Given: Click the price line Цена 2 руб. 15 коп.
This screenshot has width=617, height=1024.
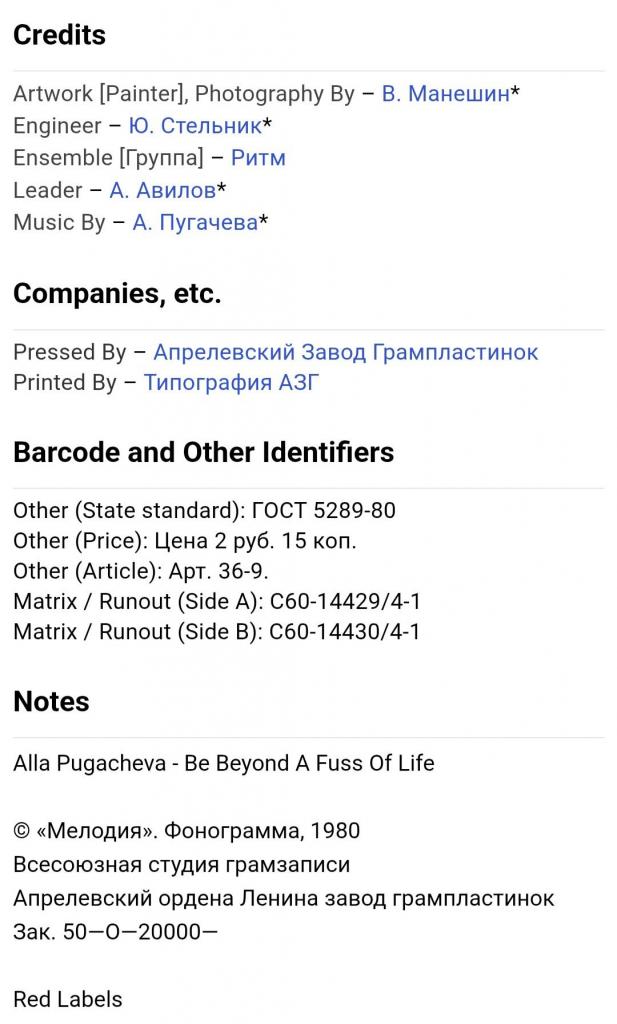Looking at the screenshot, I should pyautogui.click(x=185, y=542).
